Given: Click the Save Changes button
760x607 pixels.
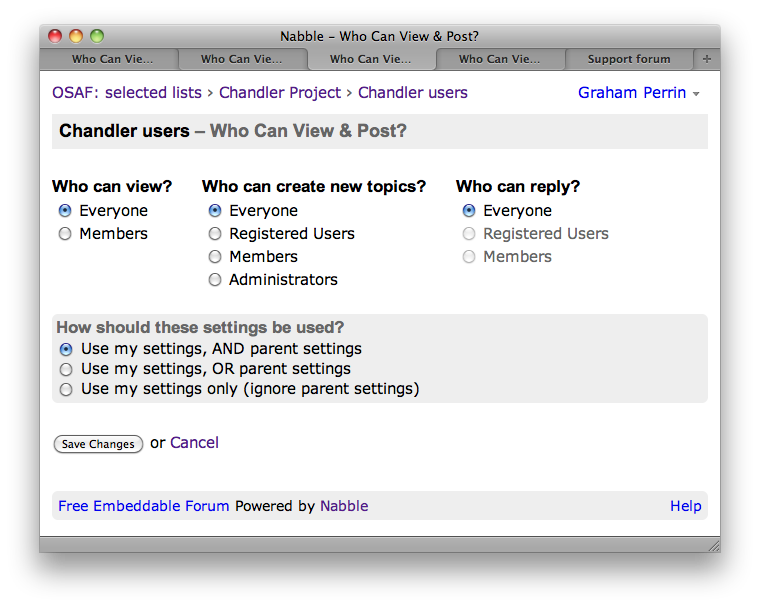Looking at the screenshot, I should click(98, 444).
